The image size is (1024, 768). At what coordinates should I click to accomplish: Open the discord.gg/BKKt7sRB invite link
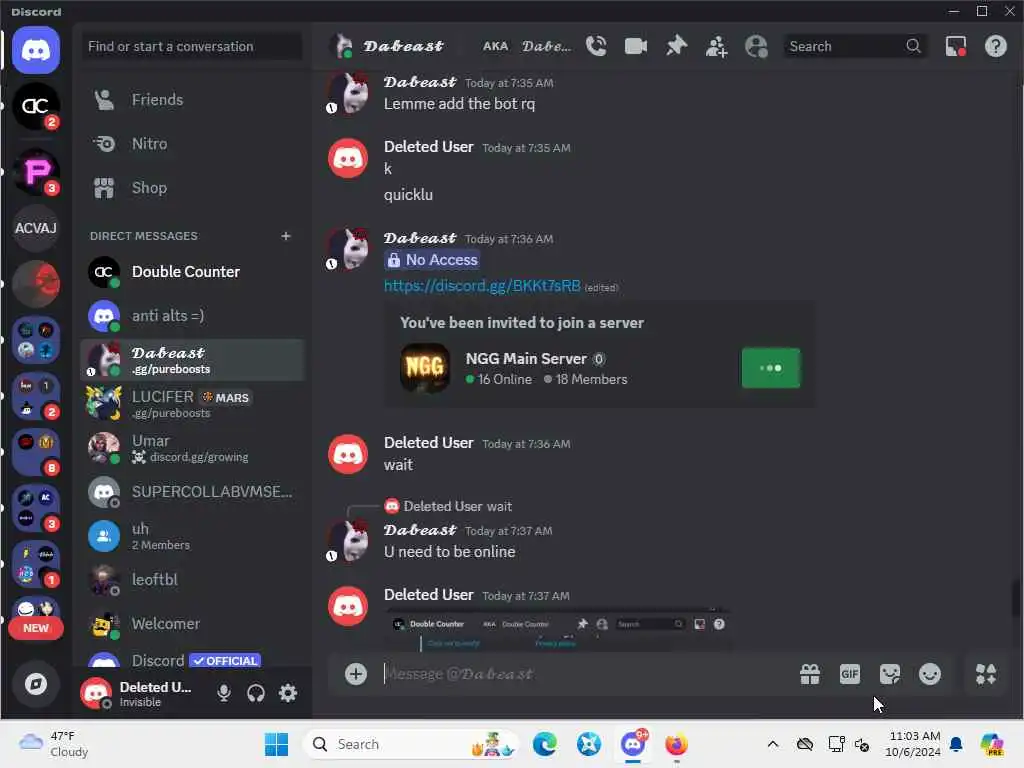coord(482,286)
